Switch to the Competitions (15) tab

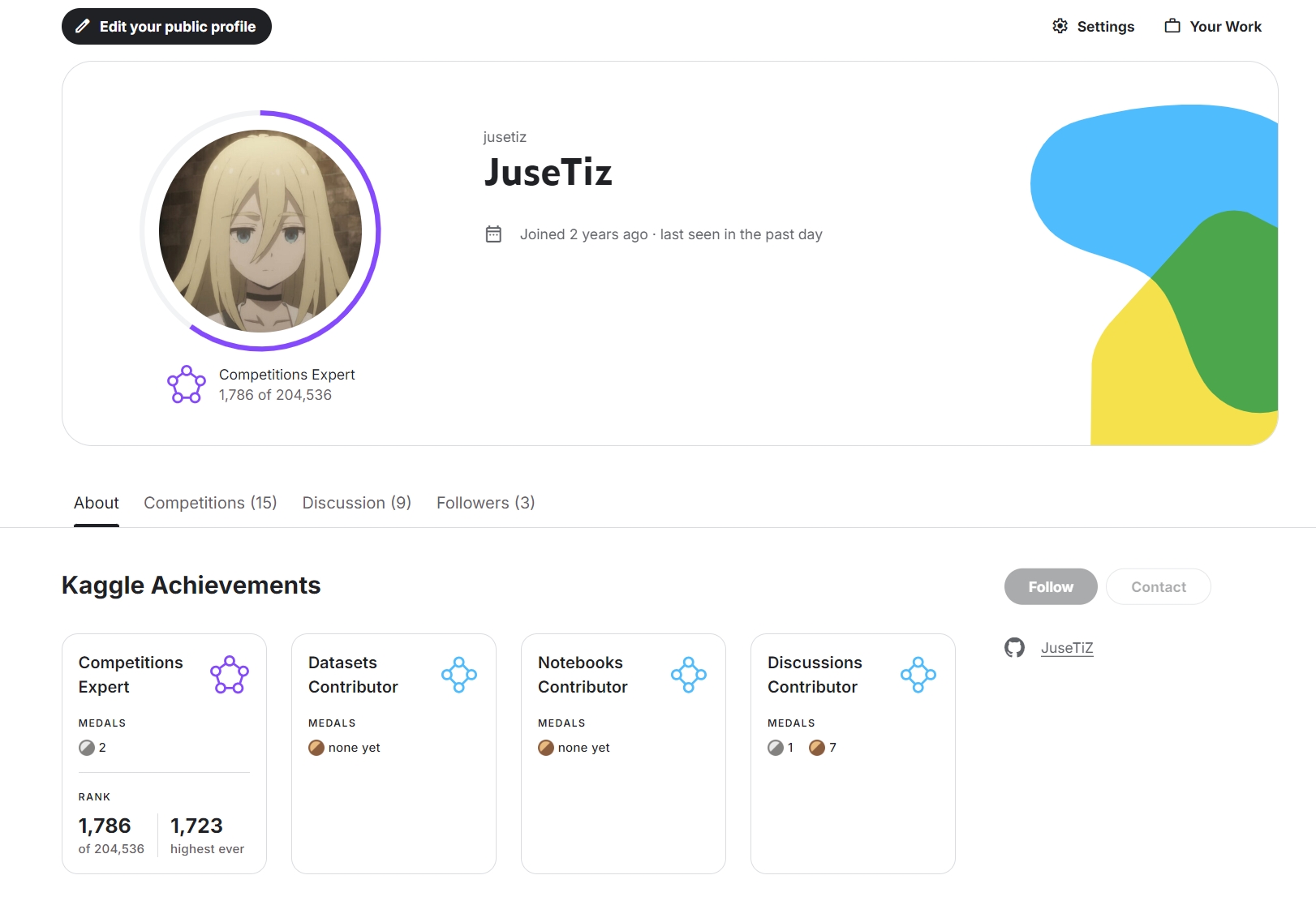click(210, 503)
